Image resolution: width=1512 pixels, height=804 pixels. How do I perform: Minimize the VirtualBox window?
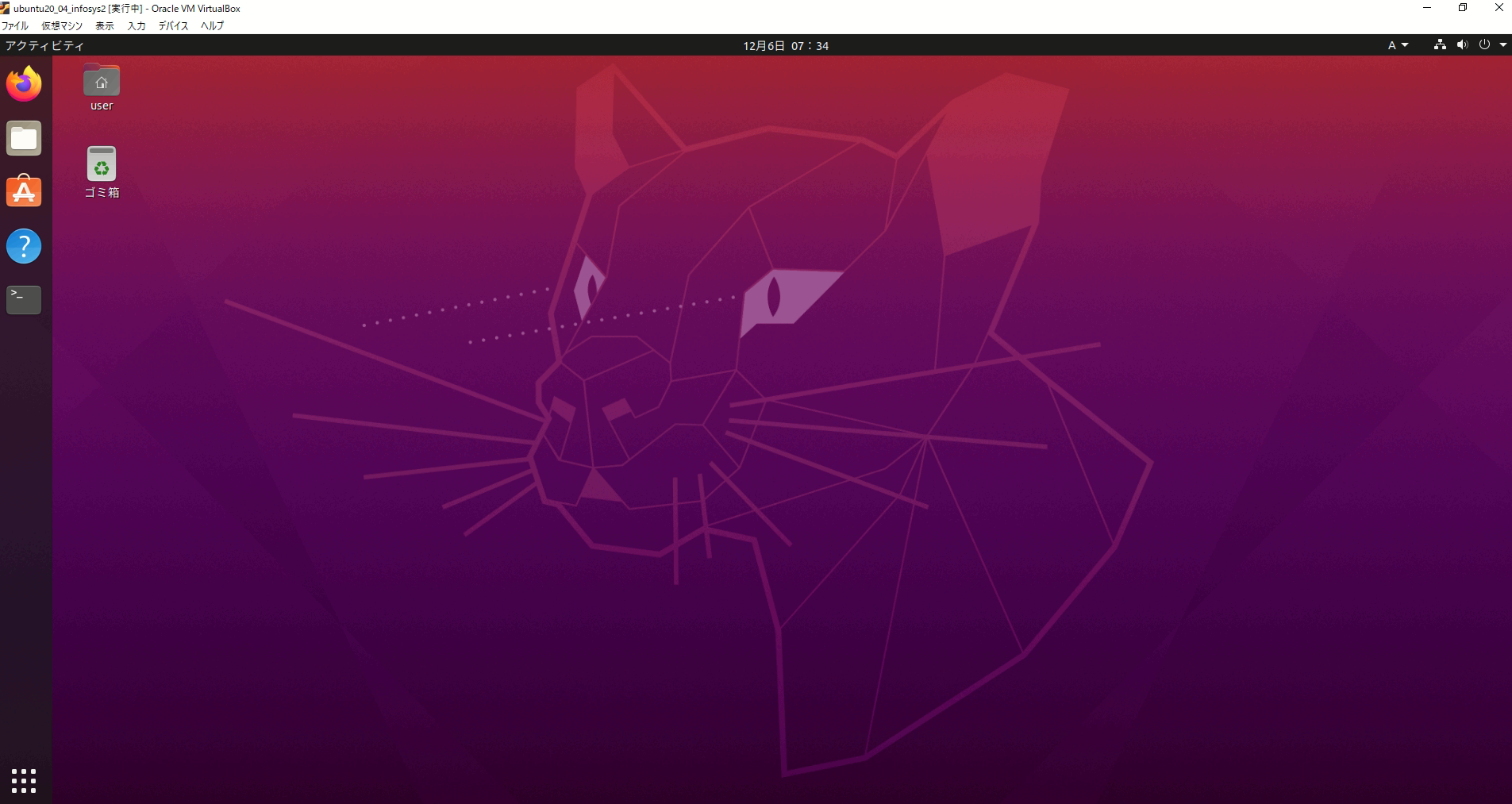[1427, 8]
